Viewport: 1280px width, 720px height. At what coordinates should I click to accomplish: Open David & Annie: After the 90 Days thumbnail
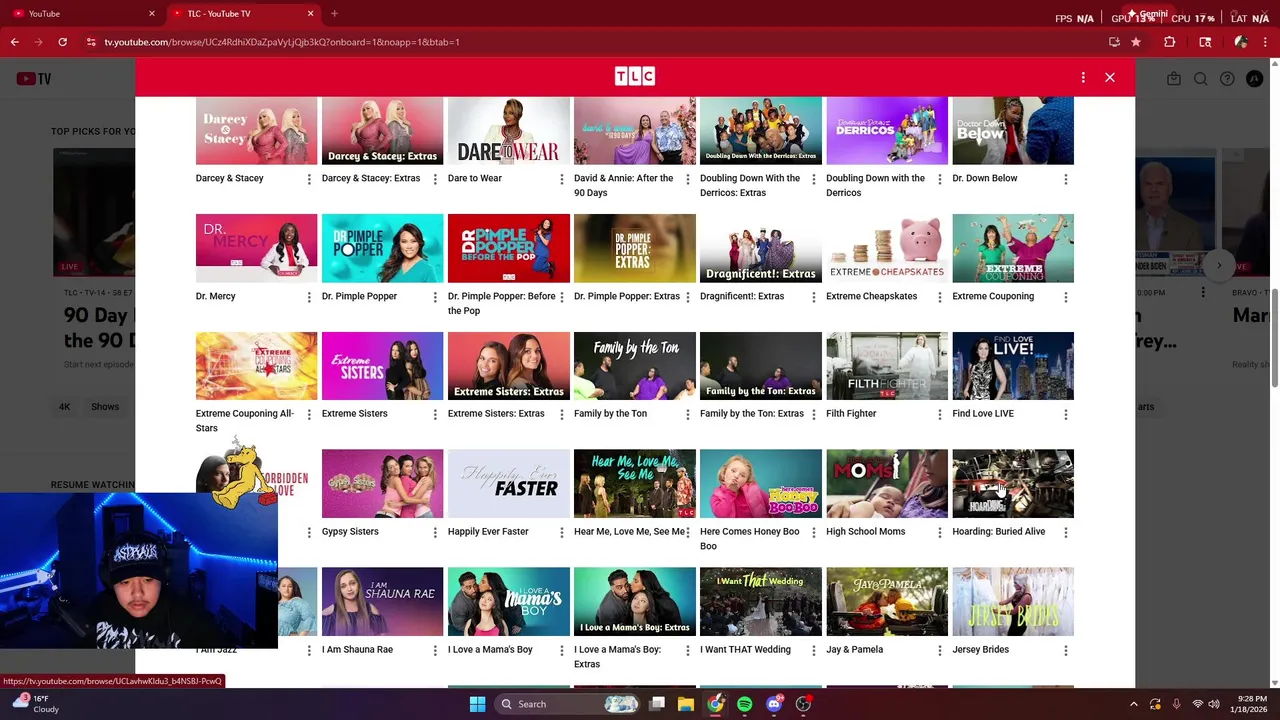[x=634, y=131]
